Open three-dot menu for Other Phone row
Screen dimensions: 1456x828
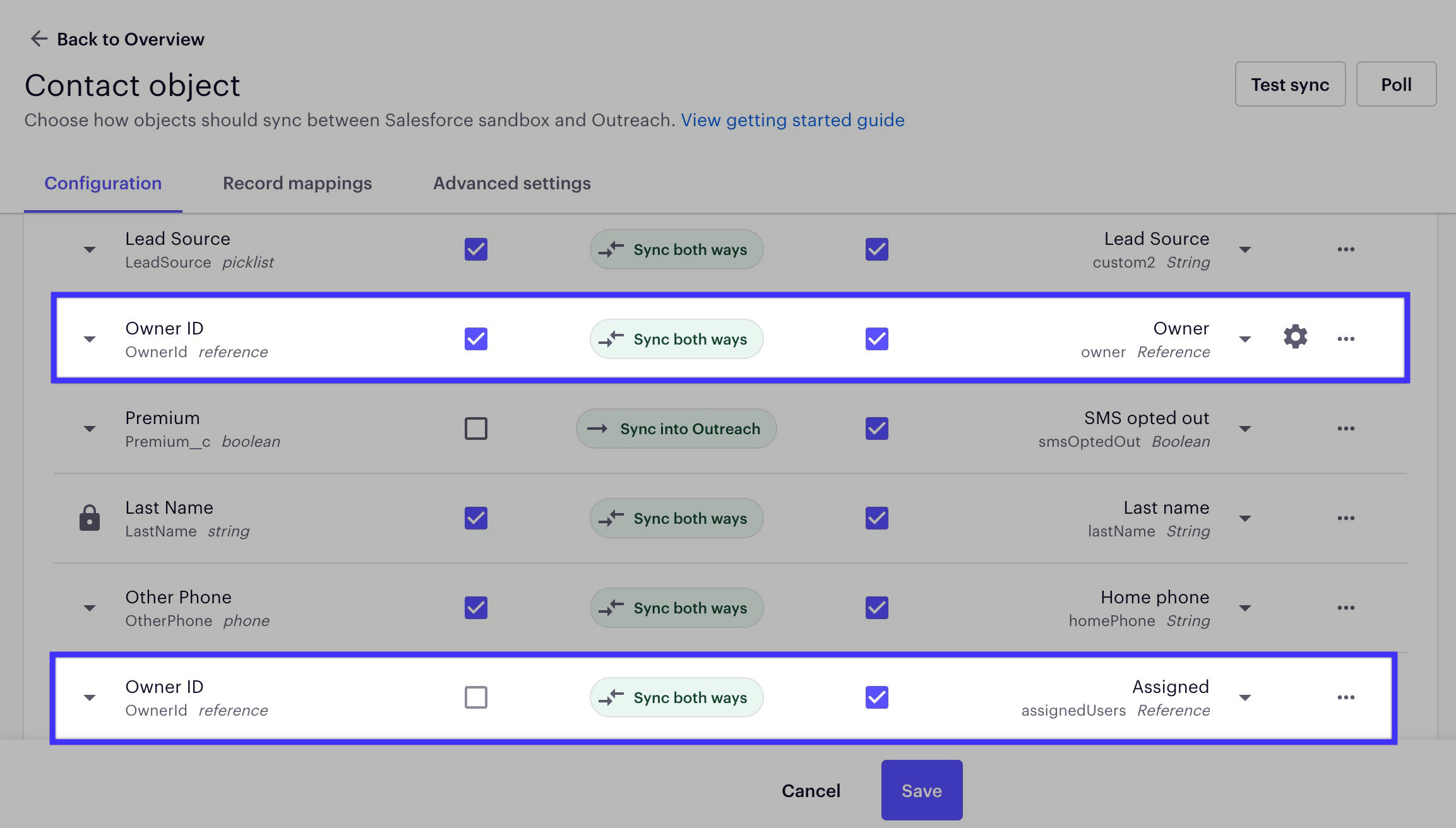(1346, 608)
